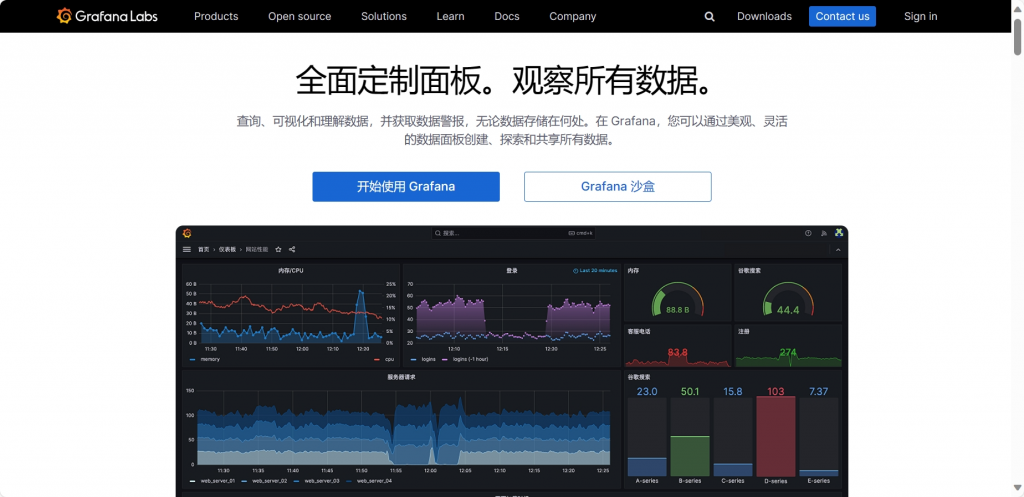
Task: Open the site search magnifier icon
Action: [709, 17]
